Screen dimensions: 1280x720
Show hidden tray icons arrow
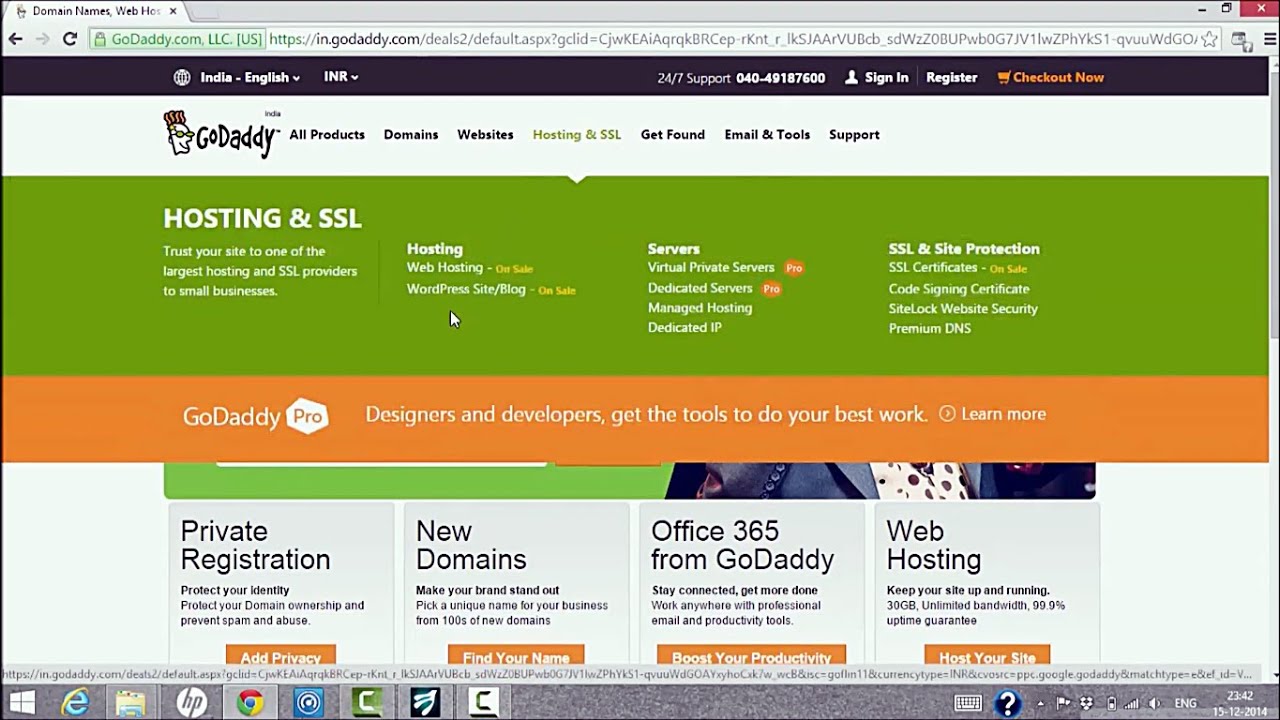1040,703
